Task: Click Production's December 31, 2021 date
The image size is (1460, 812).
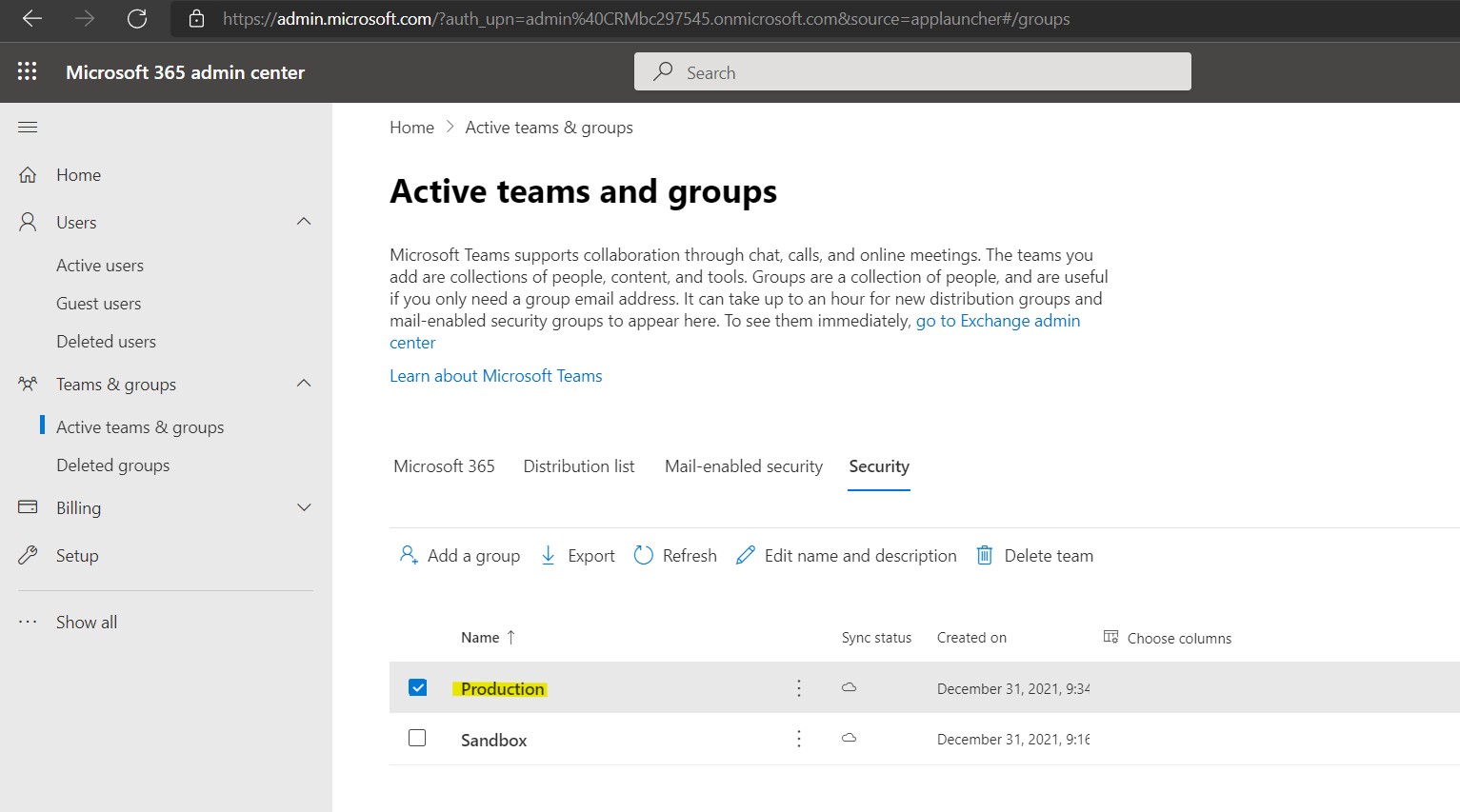Action: pyautogui.click(x=1013, y=688)
